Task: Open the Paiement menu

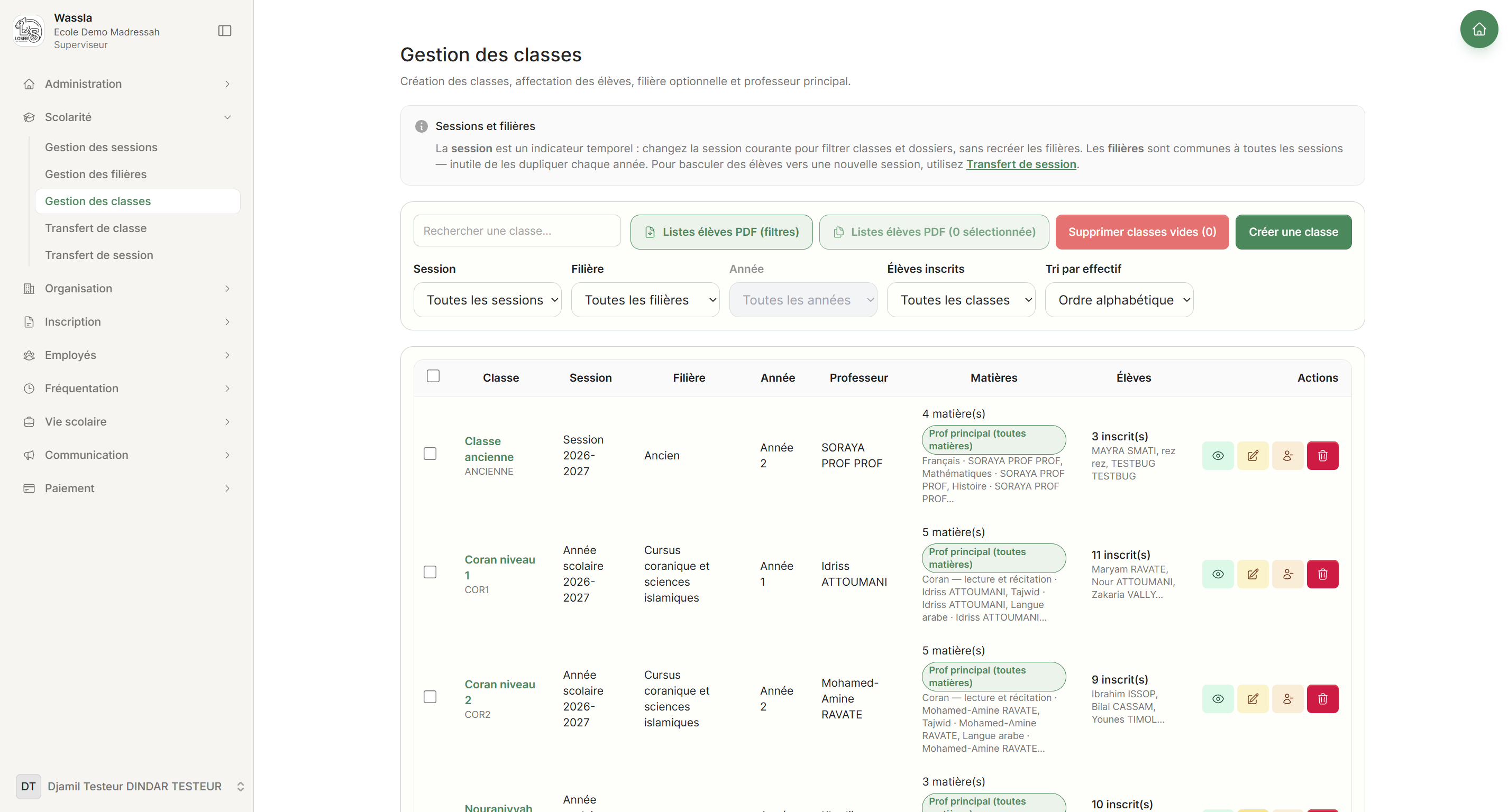Action: point(127,488)
